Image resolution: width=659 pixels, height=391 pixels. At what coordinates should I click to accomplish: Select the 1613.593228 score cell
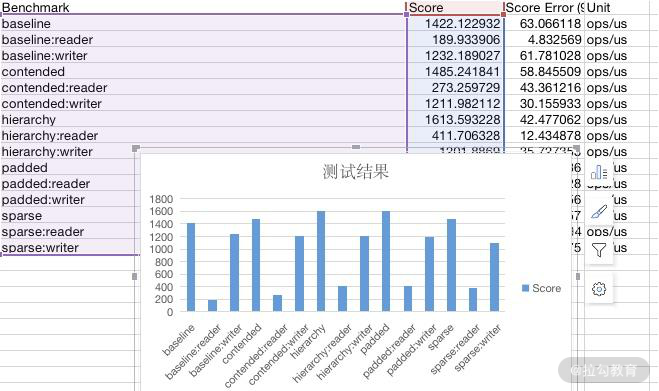pyautogui.click(x=455, y=119)
